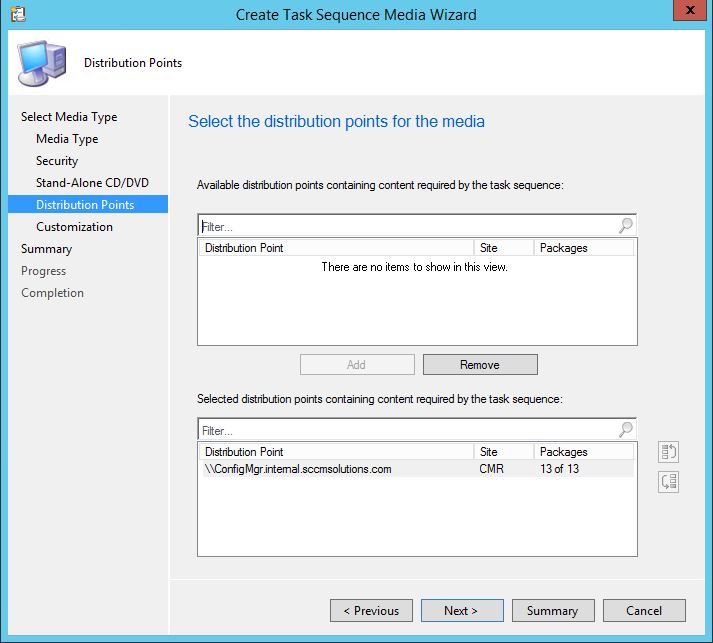Click the magnifier icon in the top filter box
The image size is (713, 643).
click(x=626, y=226)
